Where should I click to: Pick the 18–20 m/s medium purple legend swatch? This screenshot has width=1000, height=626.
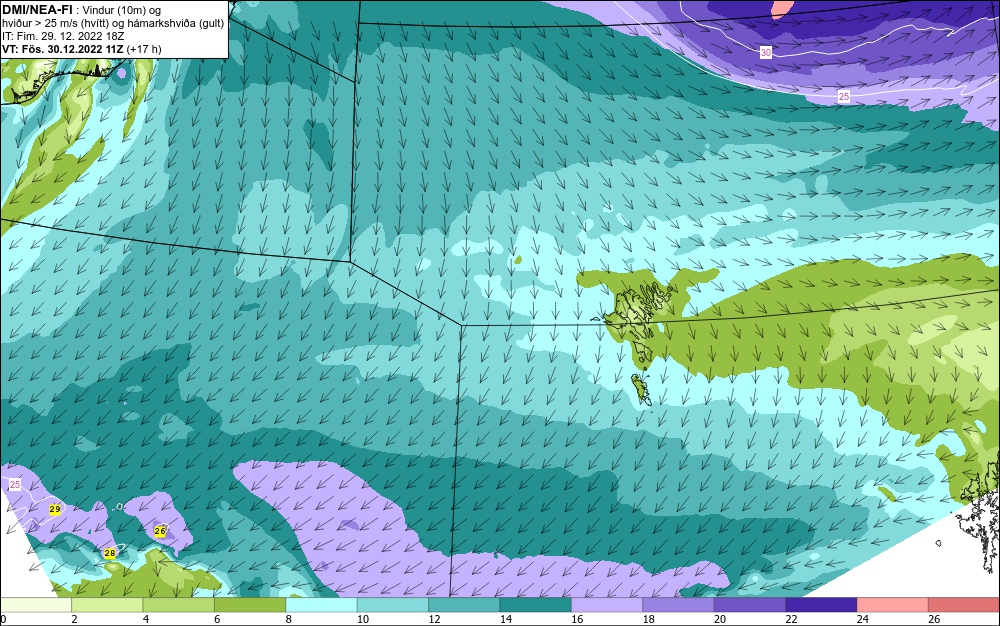[x=679, y=605]
